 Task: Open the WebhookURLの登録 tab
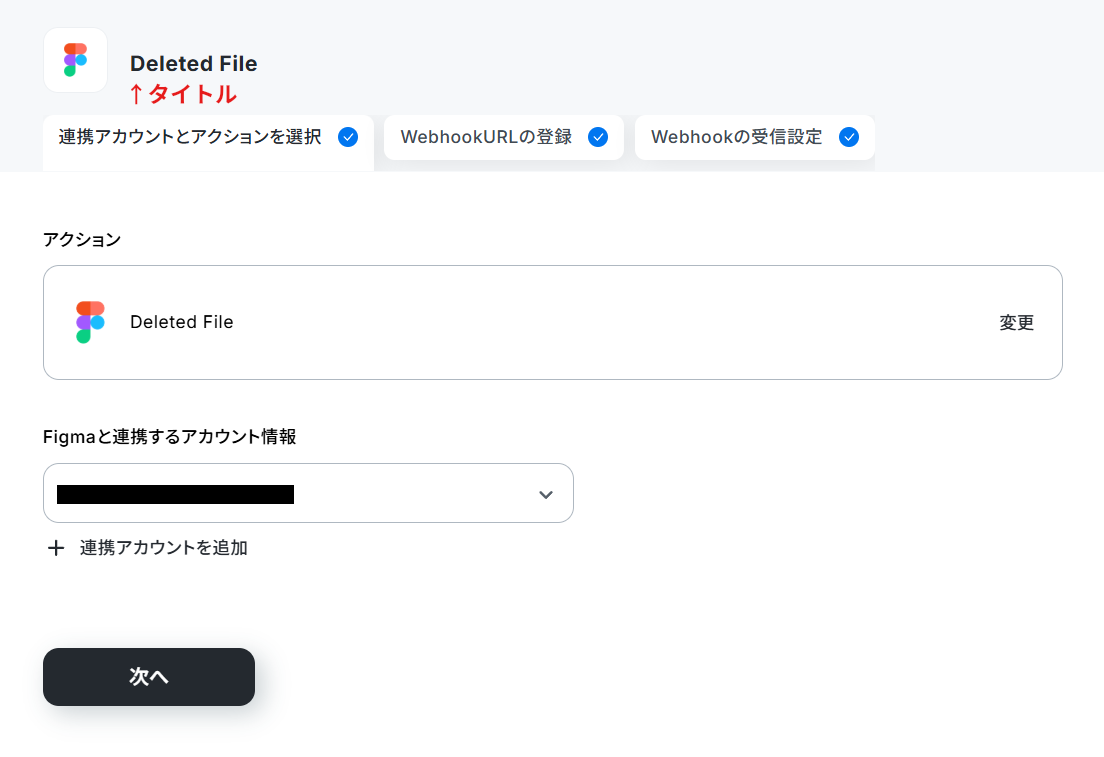(504, 137)
